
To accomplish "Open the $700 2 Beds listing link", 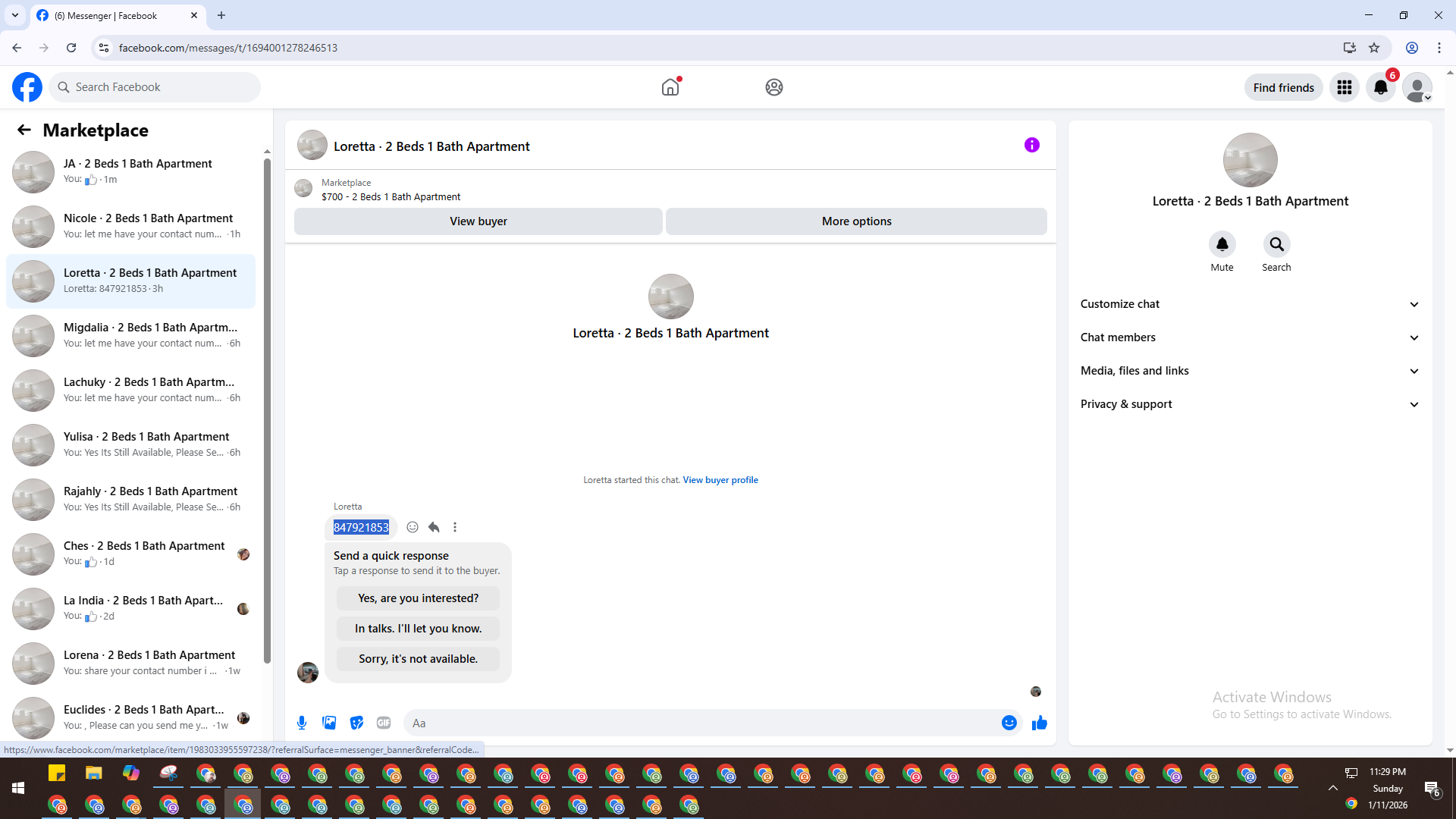I will pos(391,196).
